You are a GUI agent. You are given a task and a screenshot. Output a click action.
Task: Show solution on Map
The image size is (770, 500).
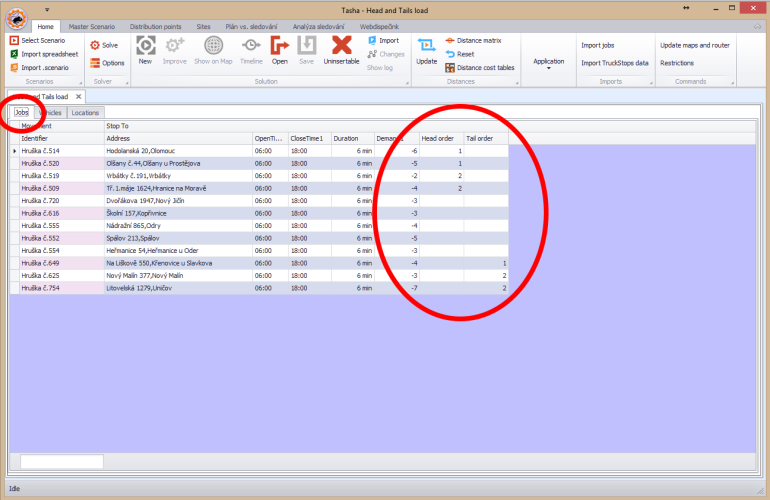(213, 51)
